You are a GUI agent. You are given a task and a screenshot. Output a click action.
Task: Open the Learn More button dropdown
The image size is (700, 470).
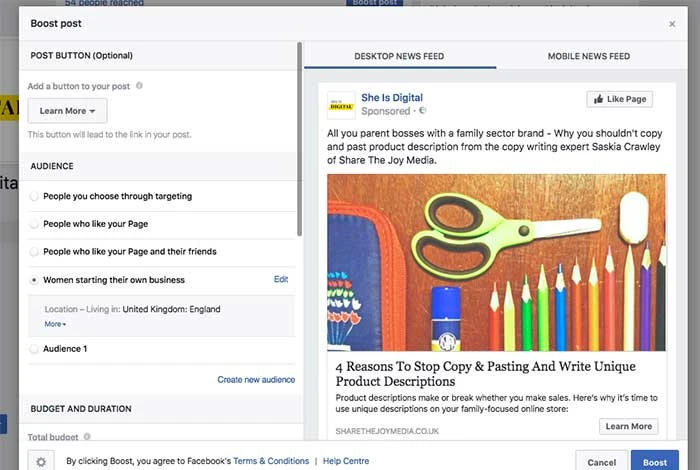(67, 111)
